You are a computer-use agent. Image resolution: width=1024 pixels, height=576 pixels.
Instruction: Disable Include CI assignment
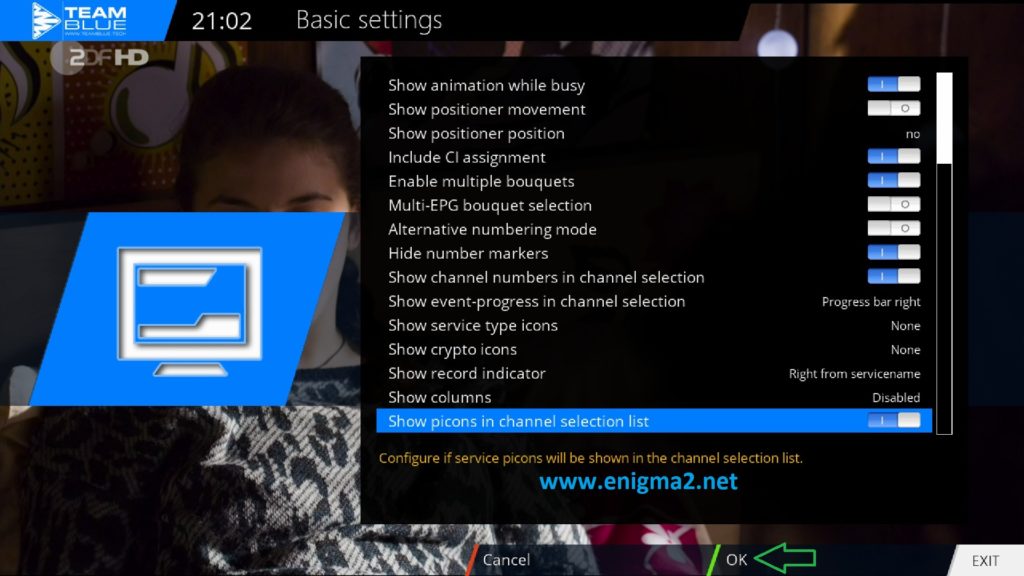pos(896,156)
